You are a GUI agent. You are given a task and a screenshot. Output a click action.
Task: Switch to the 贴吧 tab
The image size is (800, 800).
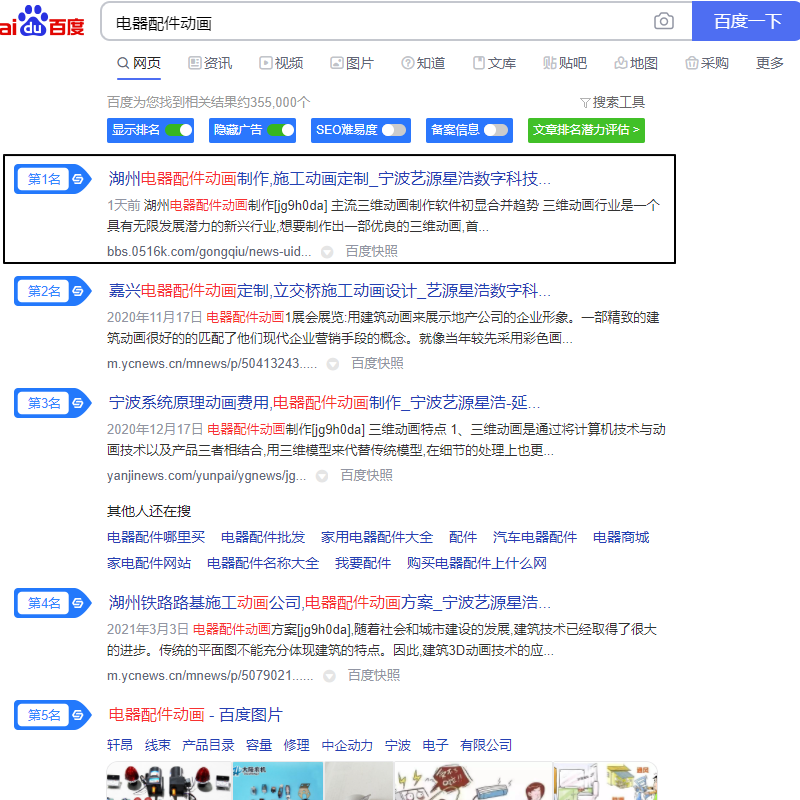click(x=565, y=63)
